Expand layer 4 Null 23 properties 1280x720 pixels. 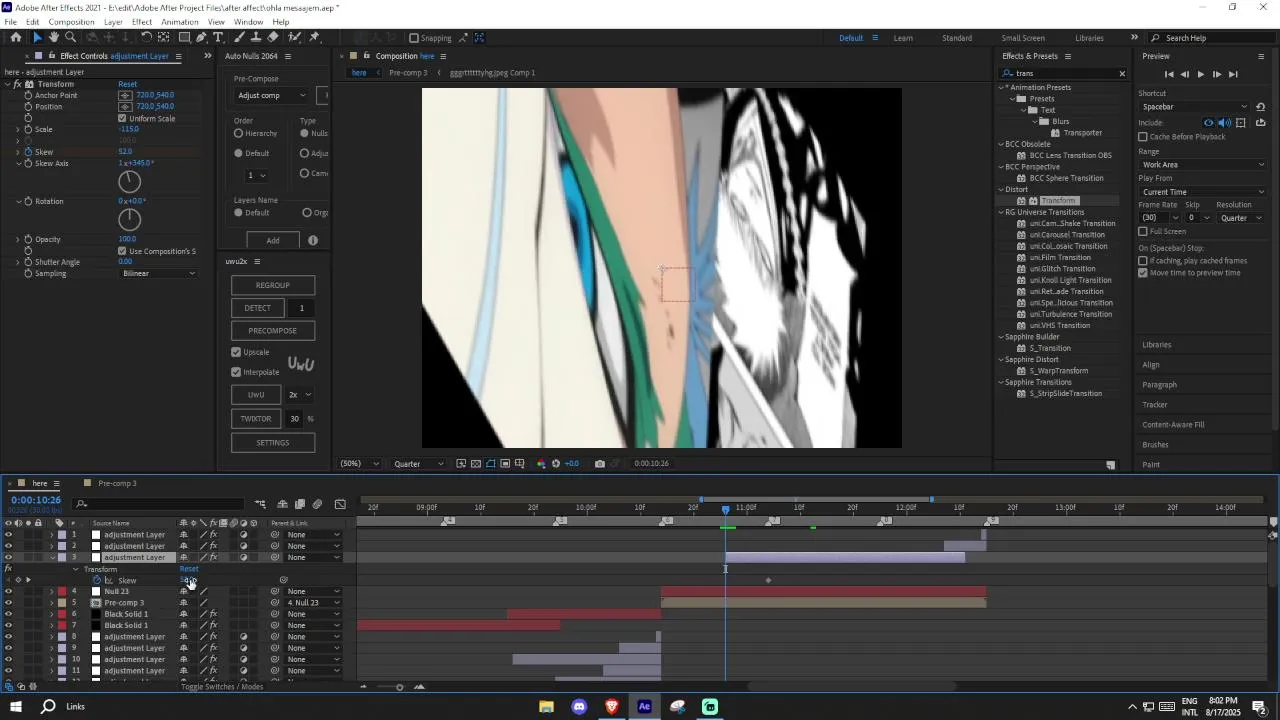coord(52,592)
